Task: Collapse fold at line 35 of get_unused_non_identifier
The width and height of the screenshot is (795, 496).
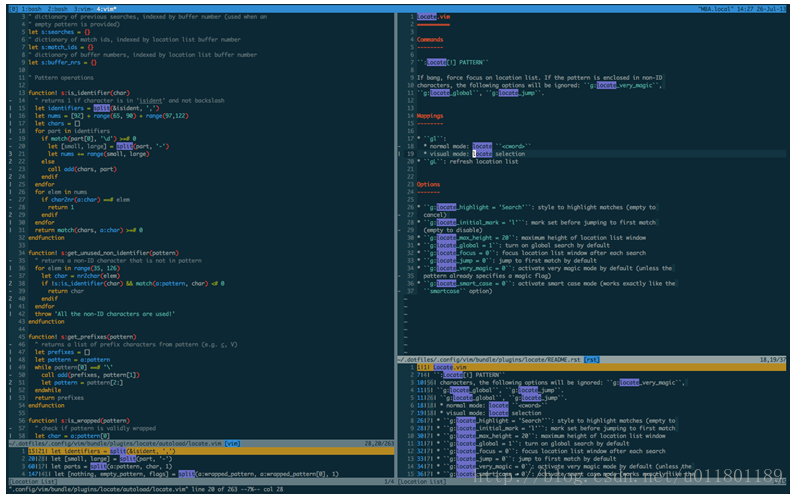Action: pos(11,261)
